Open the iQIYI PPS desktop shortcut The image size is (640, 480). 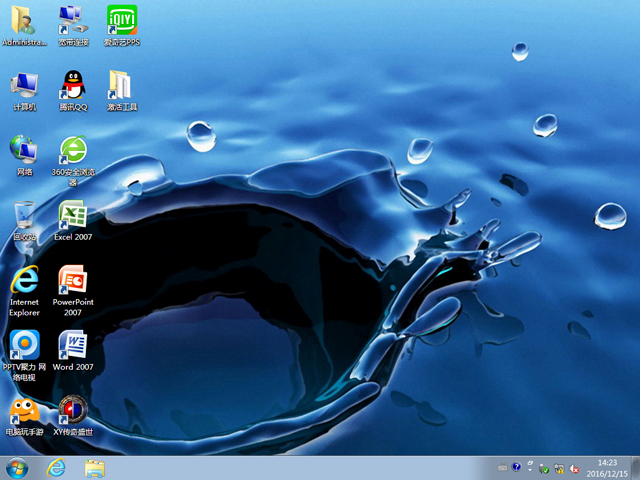(x=122, y=21)
